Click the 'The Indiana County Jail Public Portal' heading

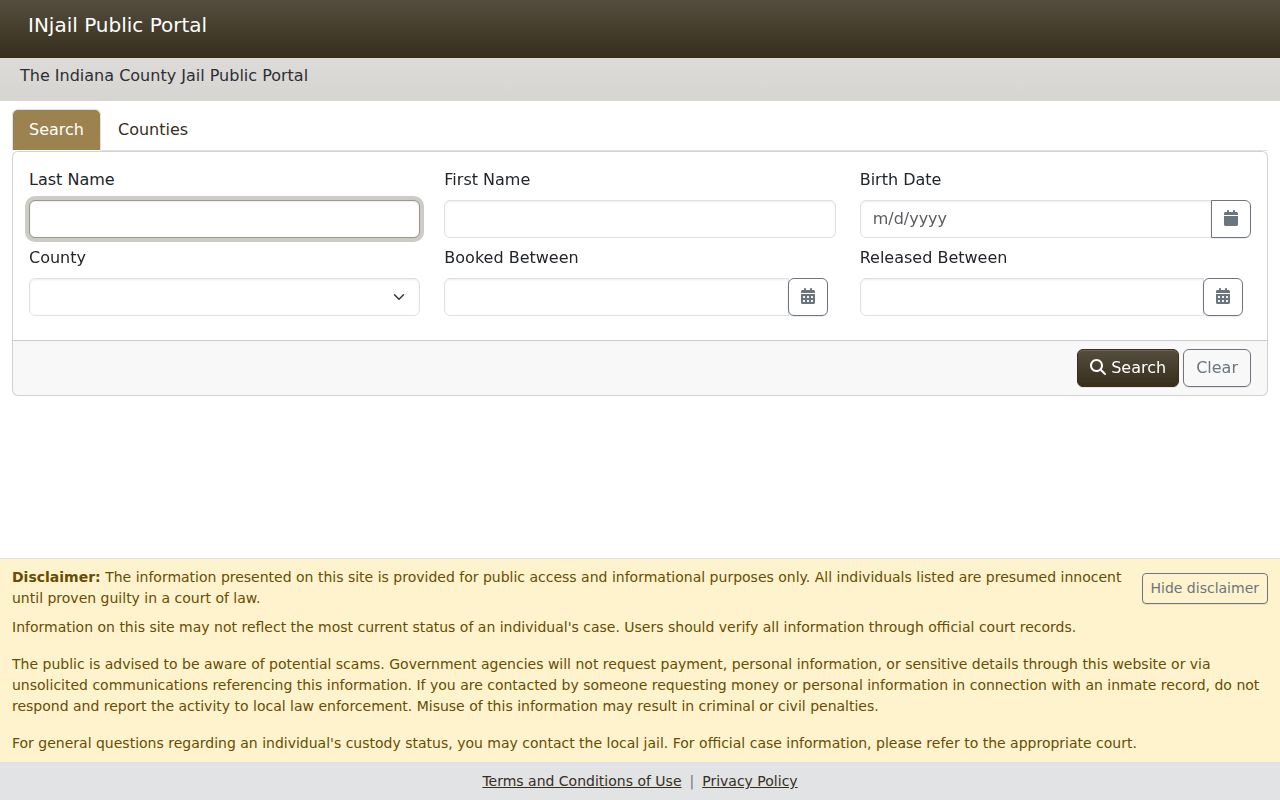pyautogui.click(x=164, y=76)
